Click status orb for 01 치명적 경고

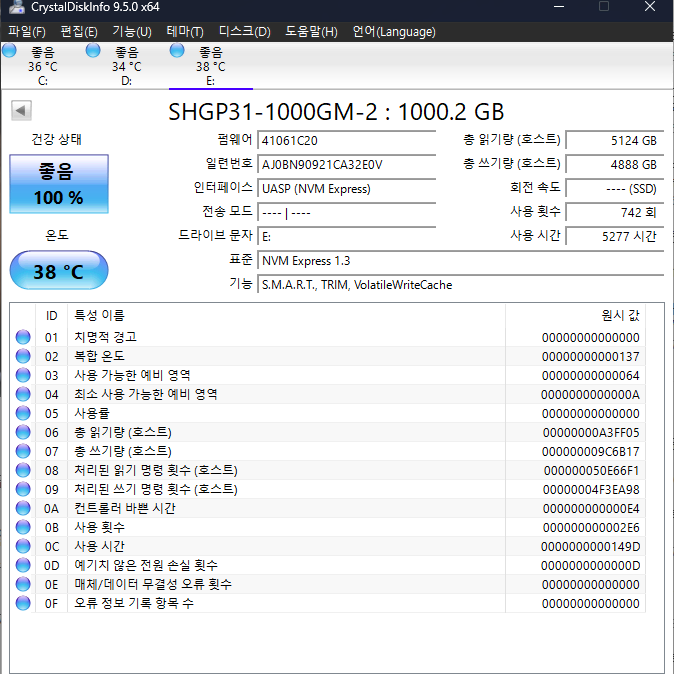[x=23, y=337]
